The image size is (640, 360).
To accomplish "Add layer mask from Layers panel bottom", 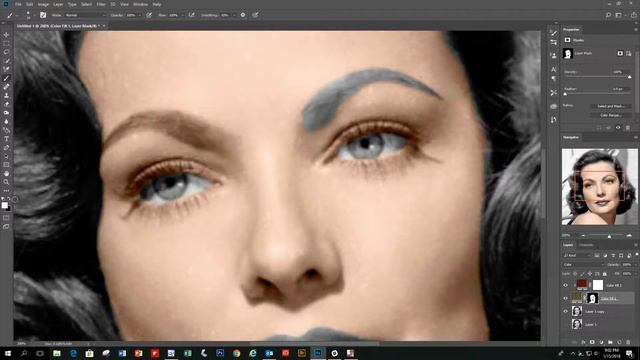I will (x=592, y=342).
